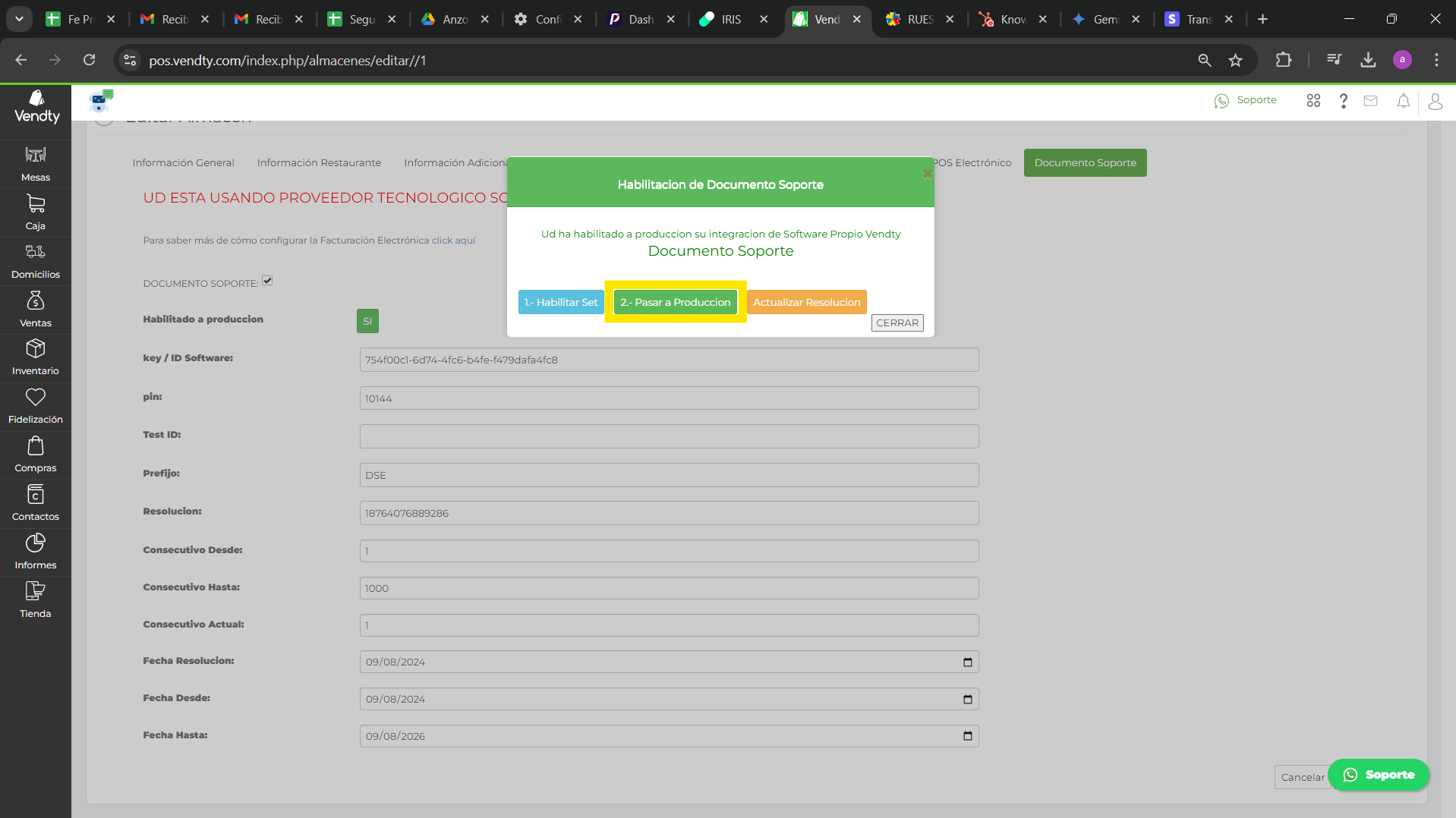
Task: Switch to the IRIS browser tab
Action: pyautogui.click(x=733, y=19)
